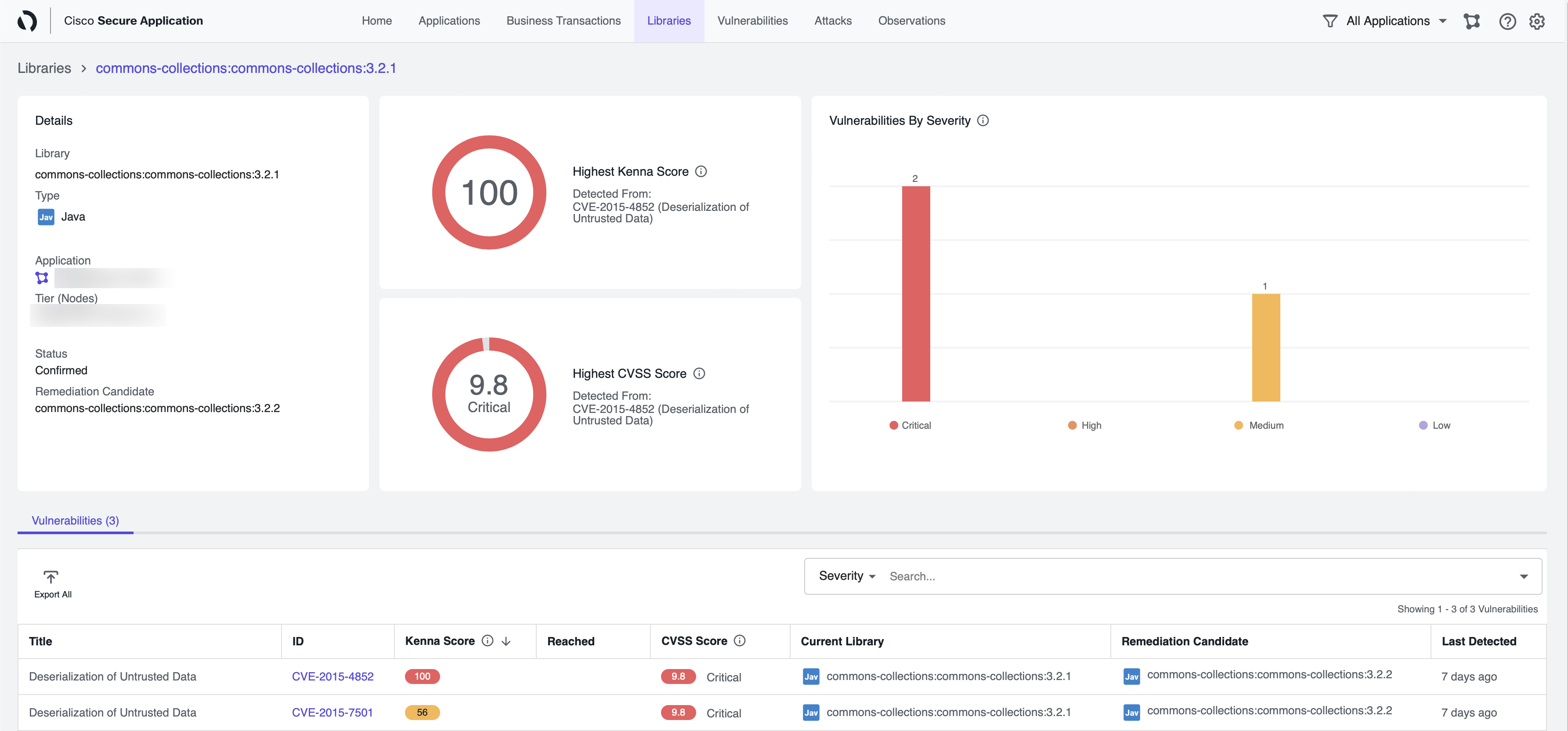Click the orange Medium bar in chart

pyautogui.click(x=1266, y=347)
